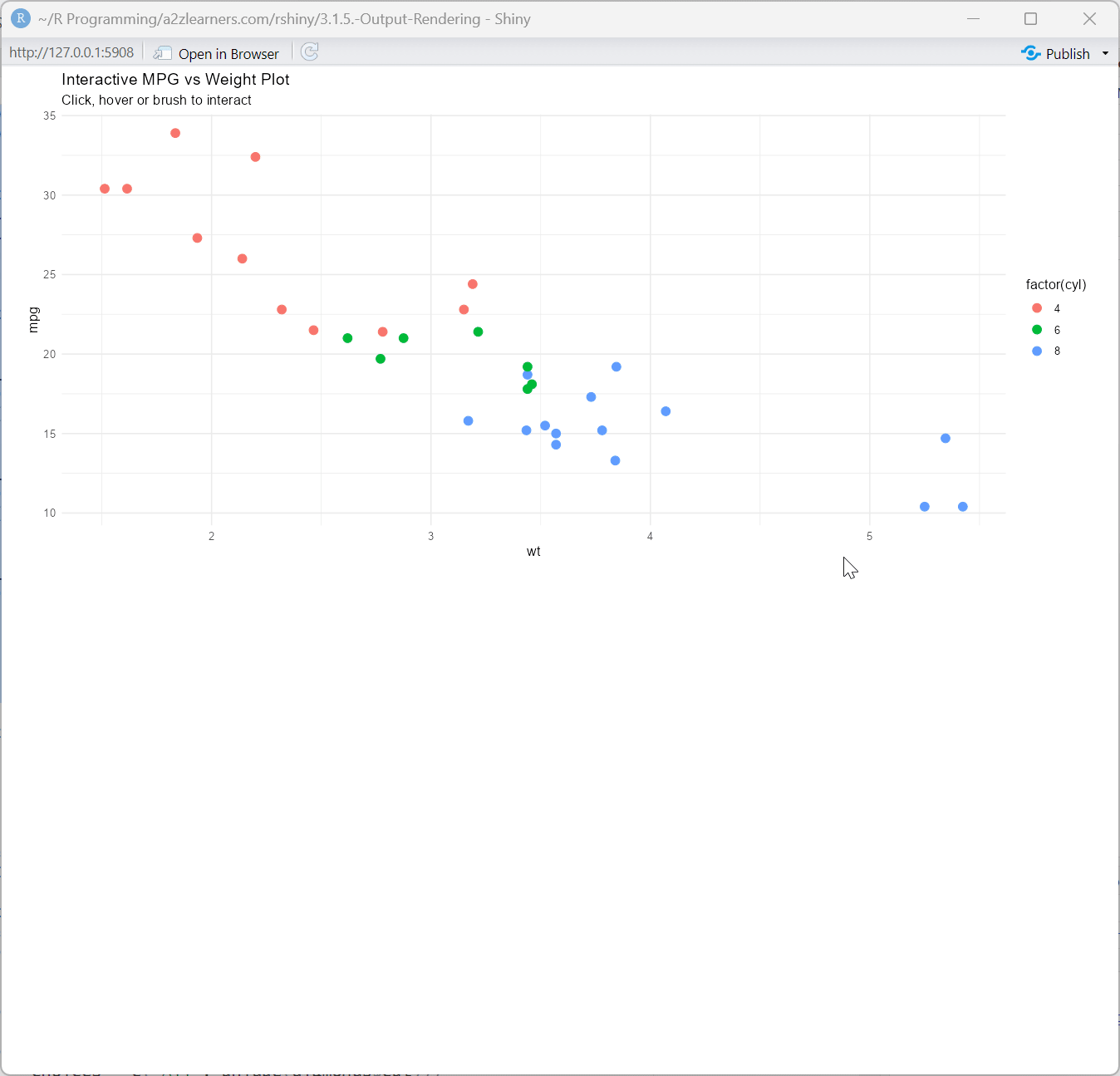
Task: Click the green legend swatch beside 6
Action: (1035, 329)
